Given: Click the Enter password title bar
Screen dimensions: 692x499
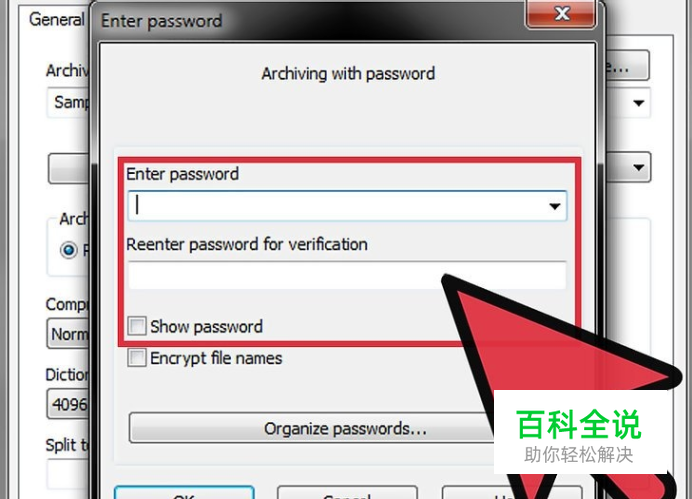Looking at the screenshot, I should click(x=308, y=20).
